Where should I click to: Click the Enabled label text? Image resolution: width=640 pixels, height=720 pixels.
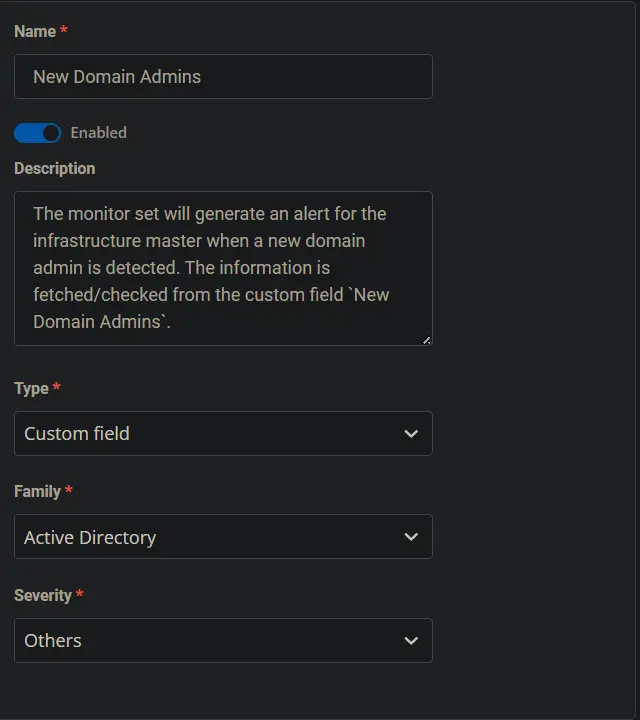[x=99, y=133]
